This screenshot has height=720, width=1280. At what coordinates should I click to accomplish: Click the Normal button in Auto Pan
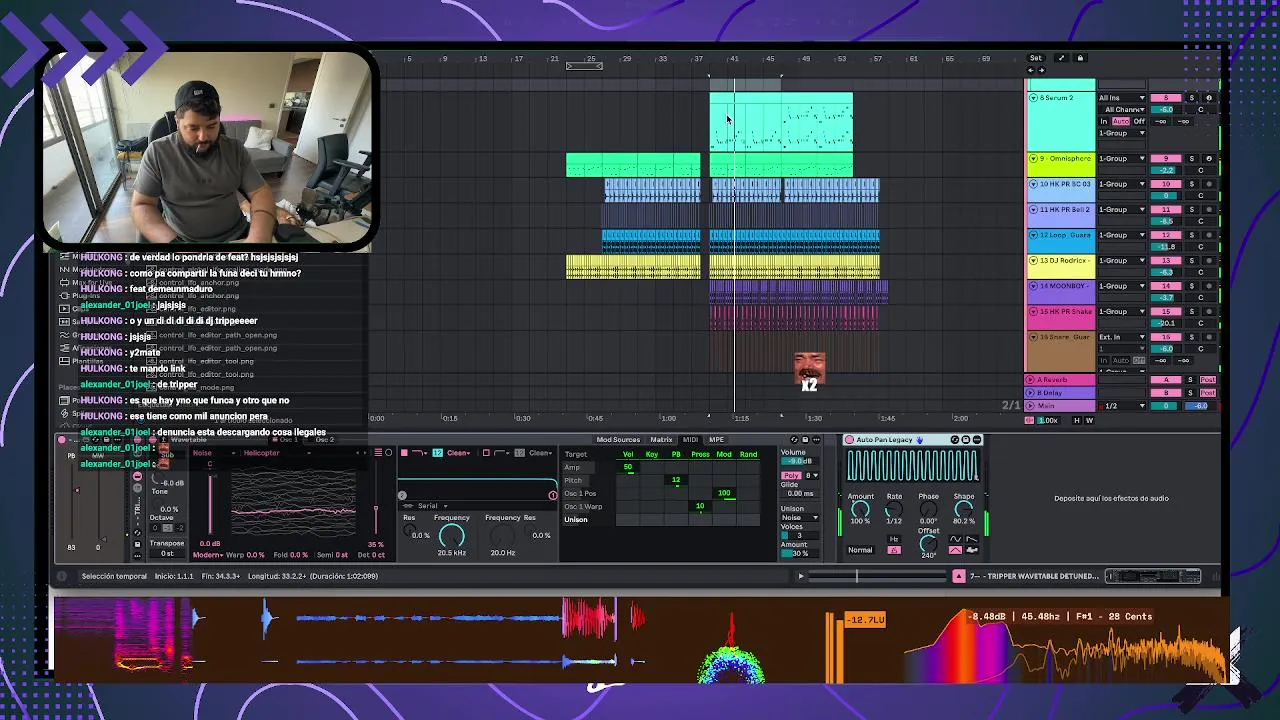(x=860, y=550)
